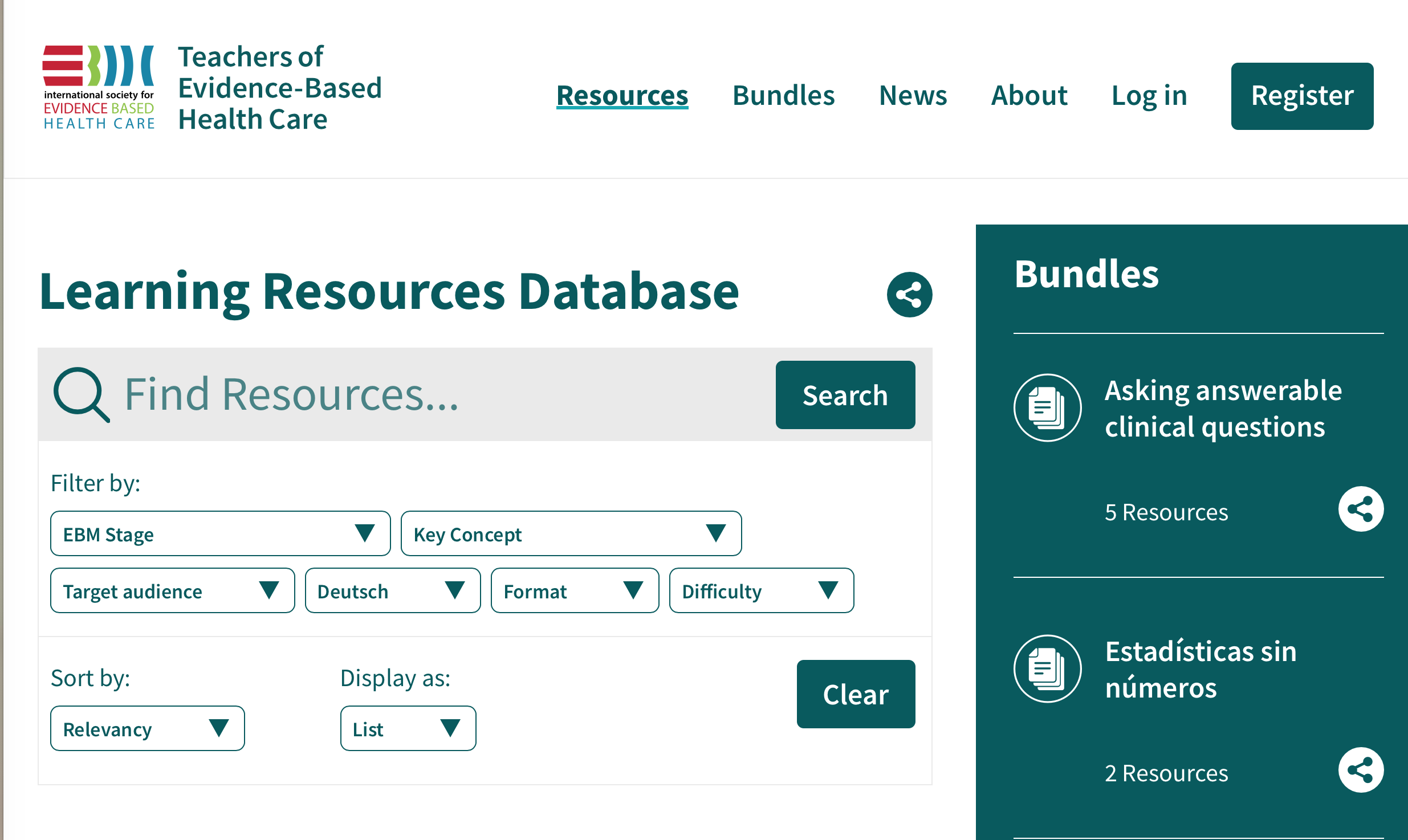Share the Estadísticas sin números bundle
Image resolution: width=1408 pixels, height=840 pixels.
click(1361, 770)
